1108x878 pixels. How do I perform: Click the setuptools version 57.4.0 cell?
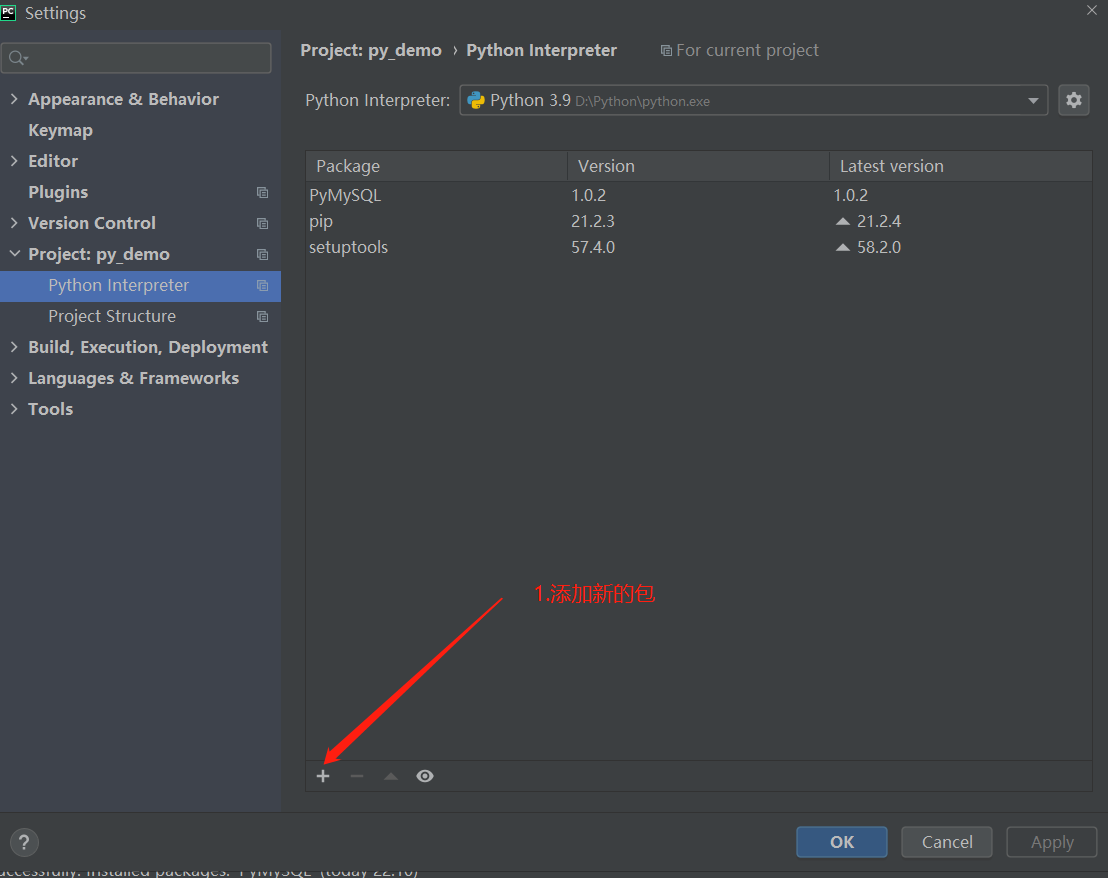[x=593, y=247]
